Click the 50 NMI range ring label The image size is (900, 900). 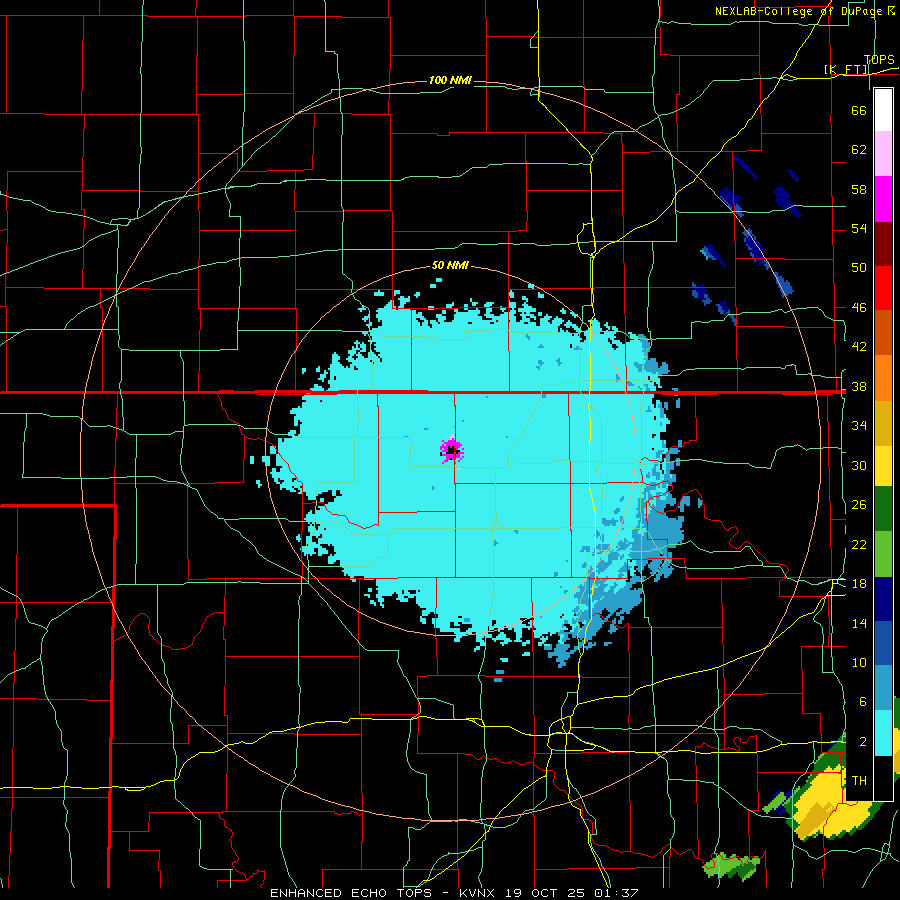point(450,265)
